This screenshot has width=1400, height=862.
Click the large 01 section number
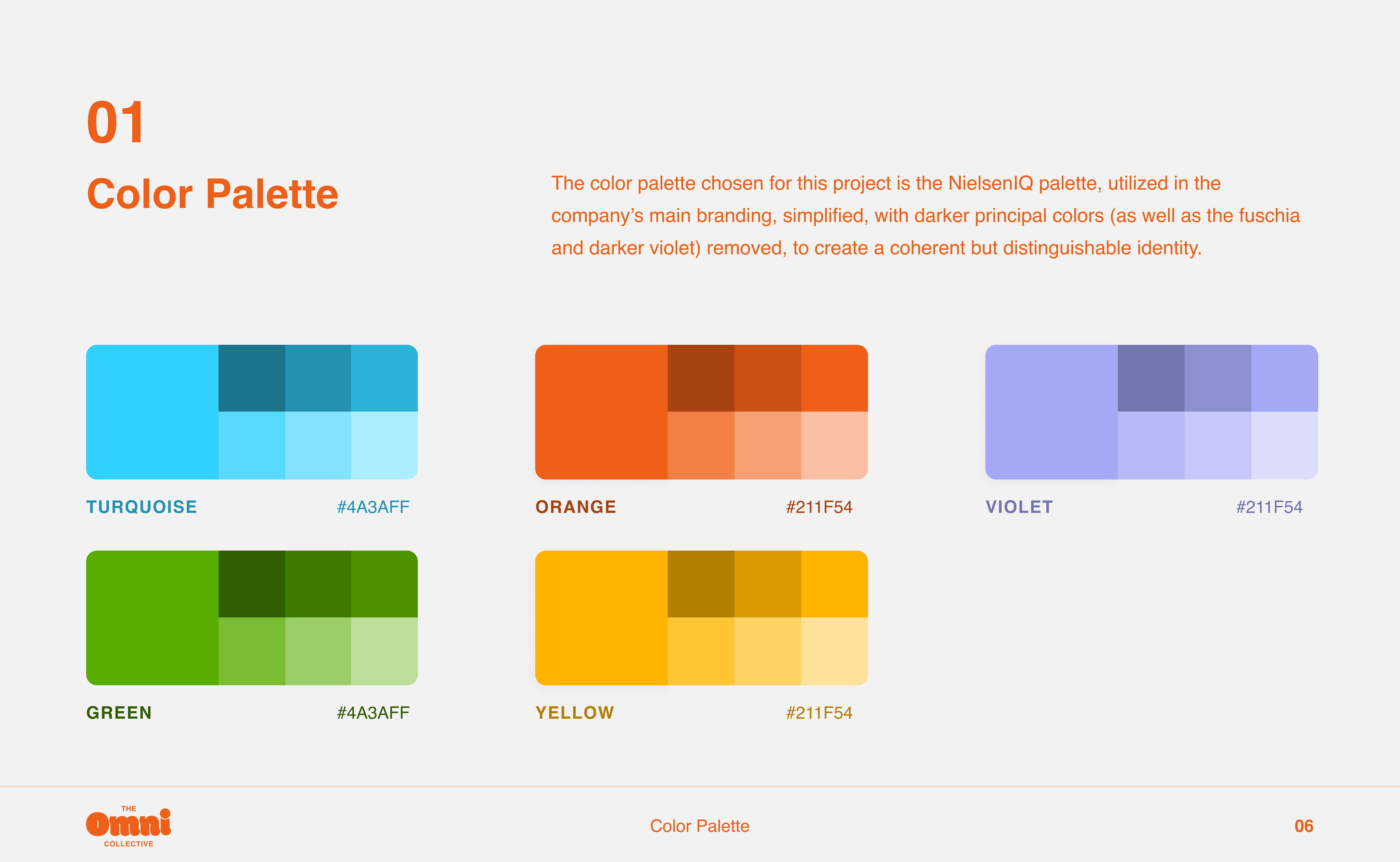coord(116,123)
